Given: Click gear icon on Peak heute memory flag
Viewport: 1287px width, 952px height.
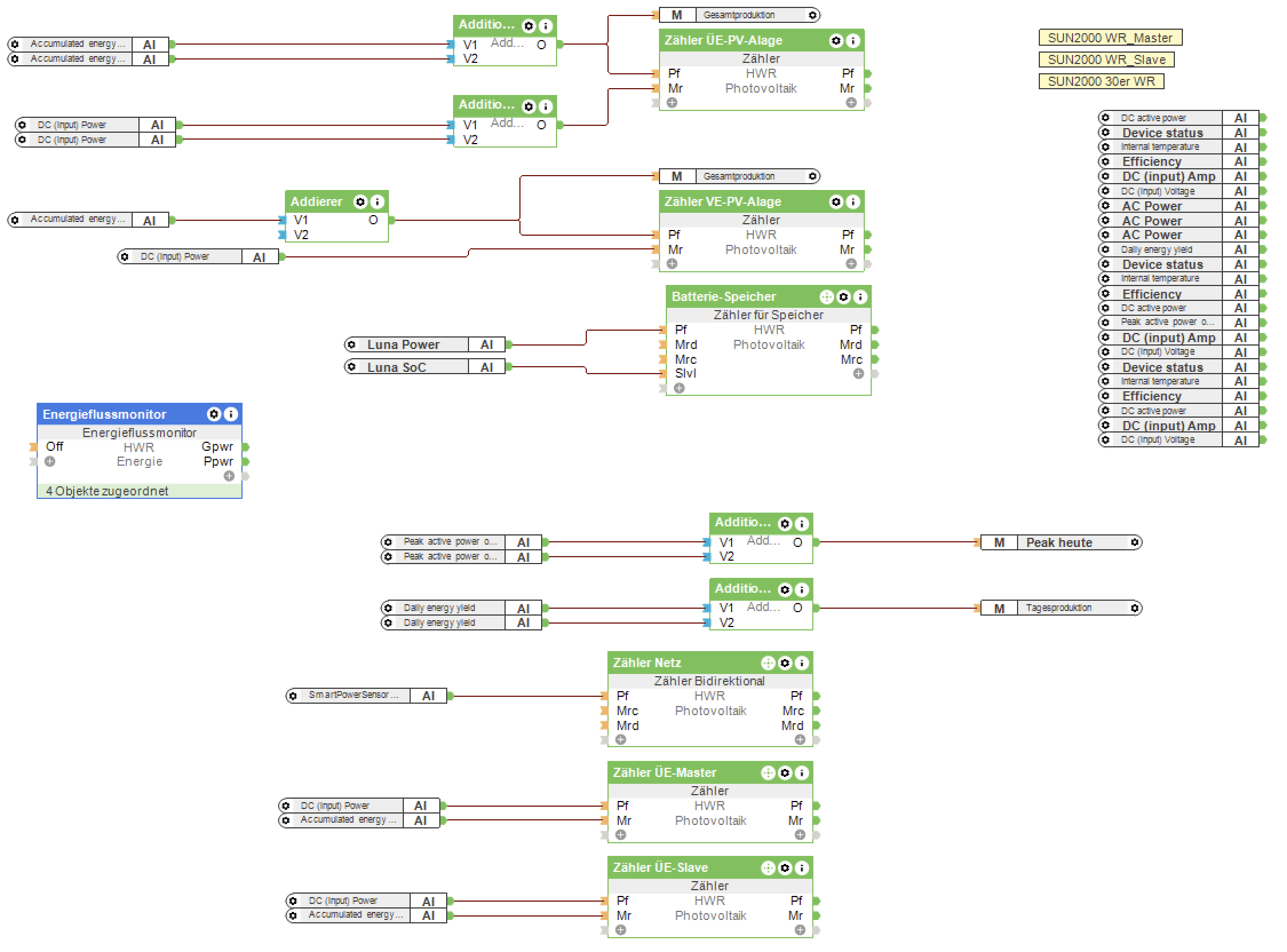Looking at the screenshot, I should click(1134, 542).
